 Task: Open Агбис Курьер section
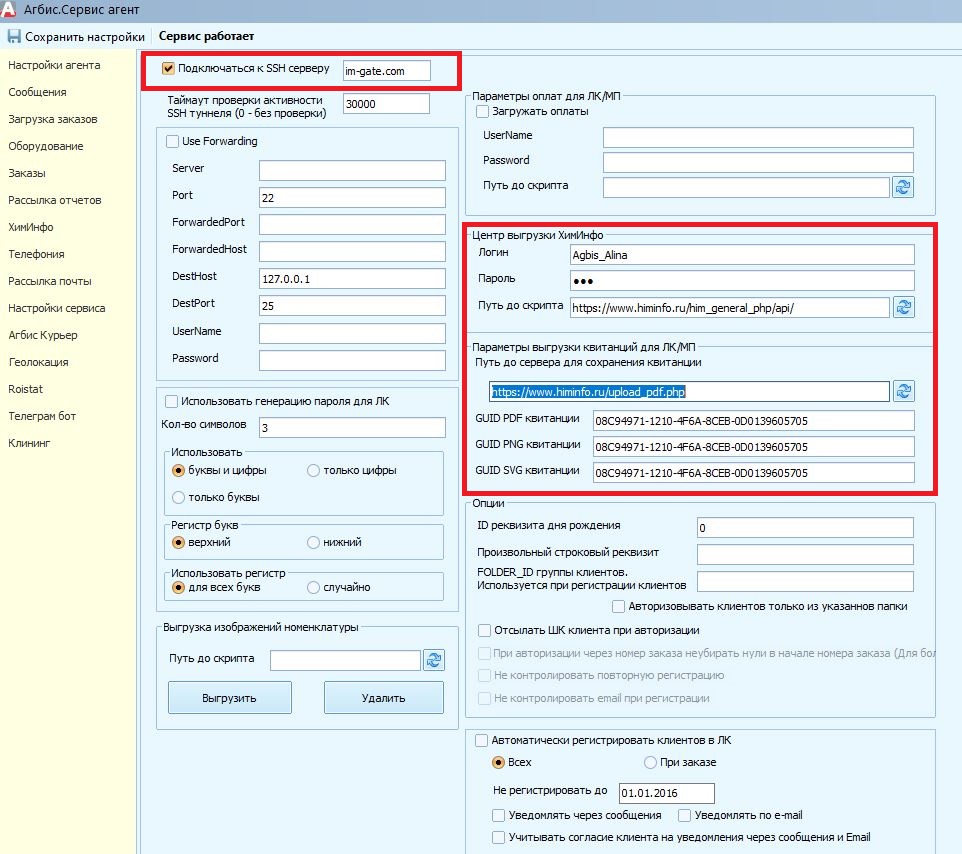43,335
